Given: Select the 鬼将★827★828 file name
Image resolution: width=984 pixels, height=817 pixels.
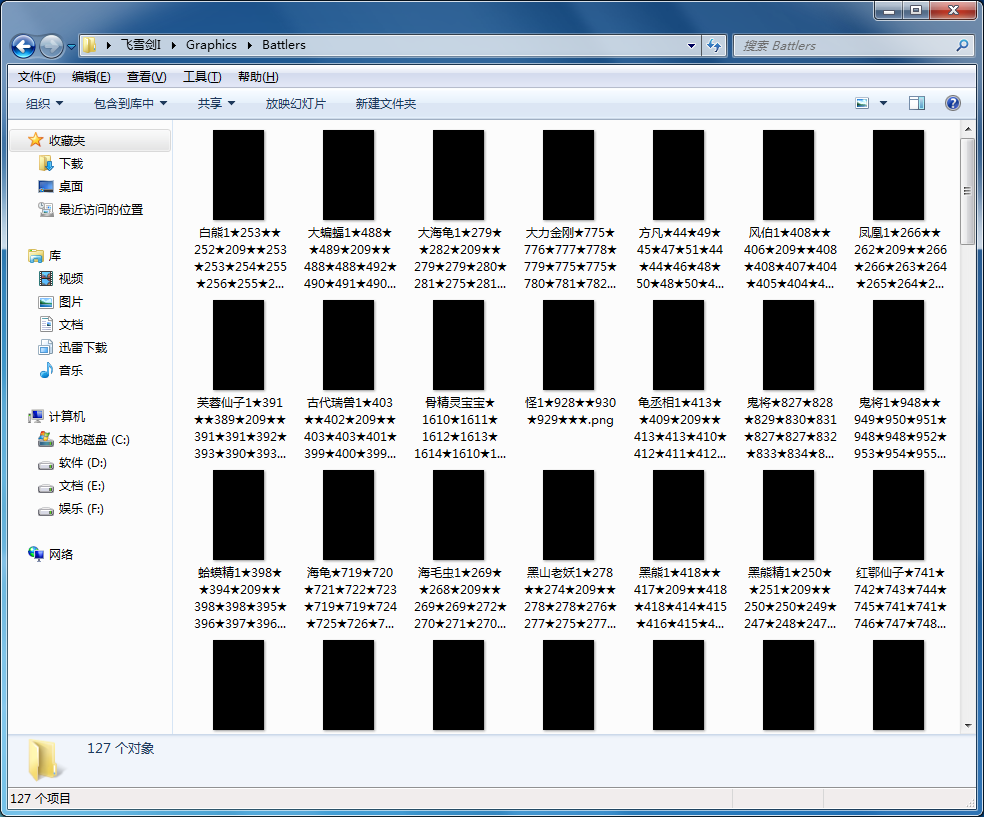Looking at the screenshot, I should (790, 428).
